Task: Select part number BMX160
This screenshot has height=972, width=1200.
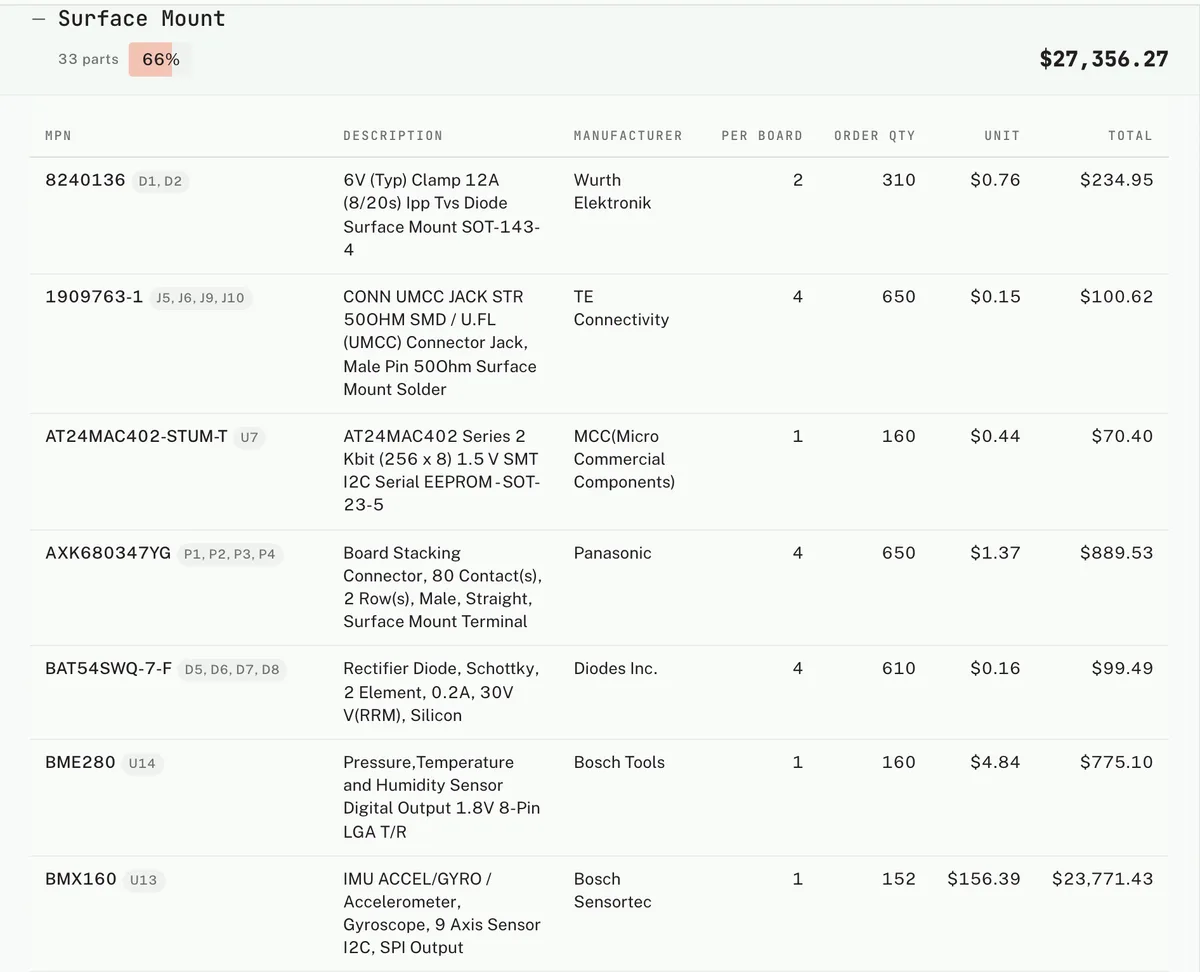Action: pos(81,879)
